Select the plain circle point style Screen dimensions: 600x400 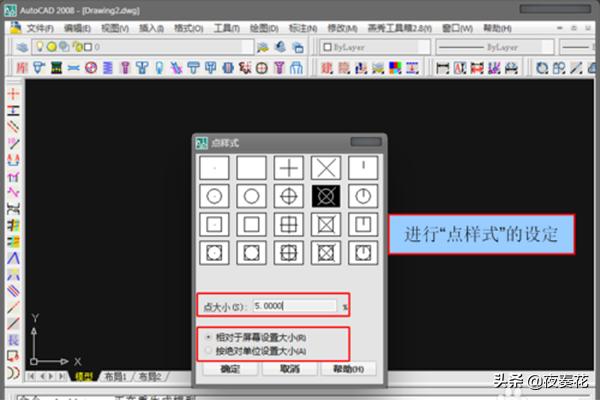point(251,196)
